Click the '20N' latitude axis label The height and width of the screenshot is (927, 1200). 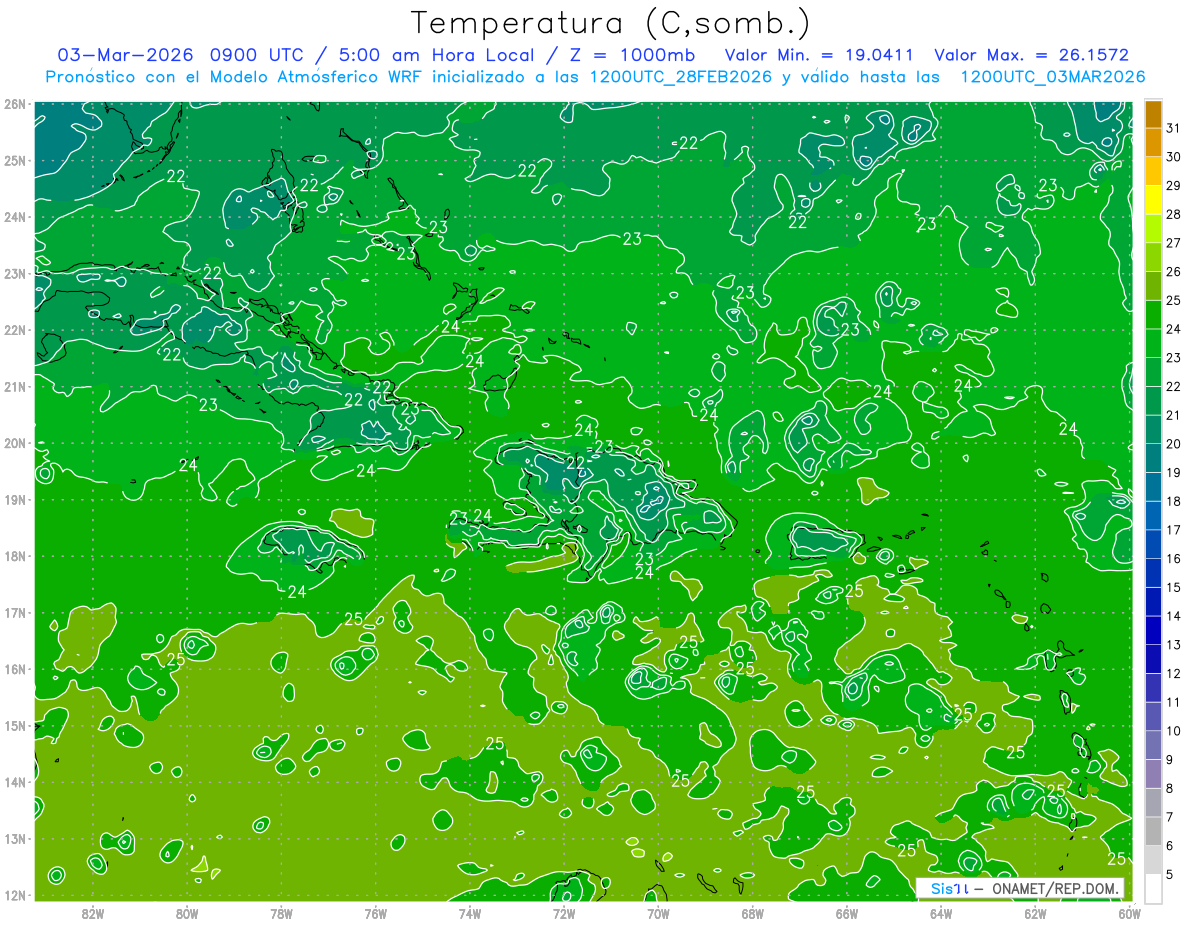coord(14,443)
